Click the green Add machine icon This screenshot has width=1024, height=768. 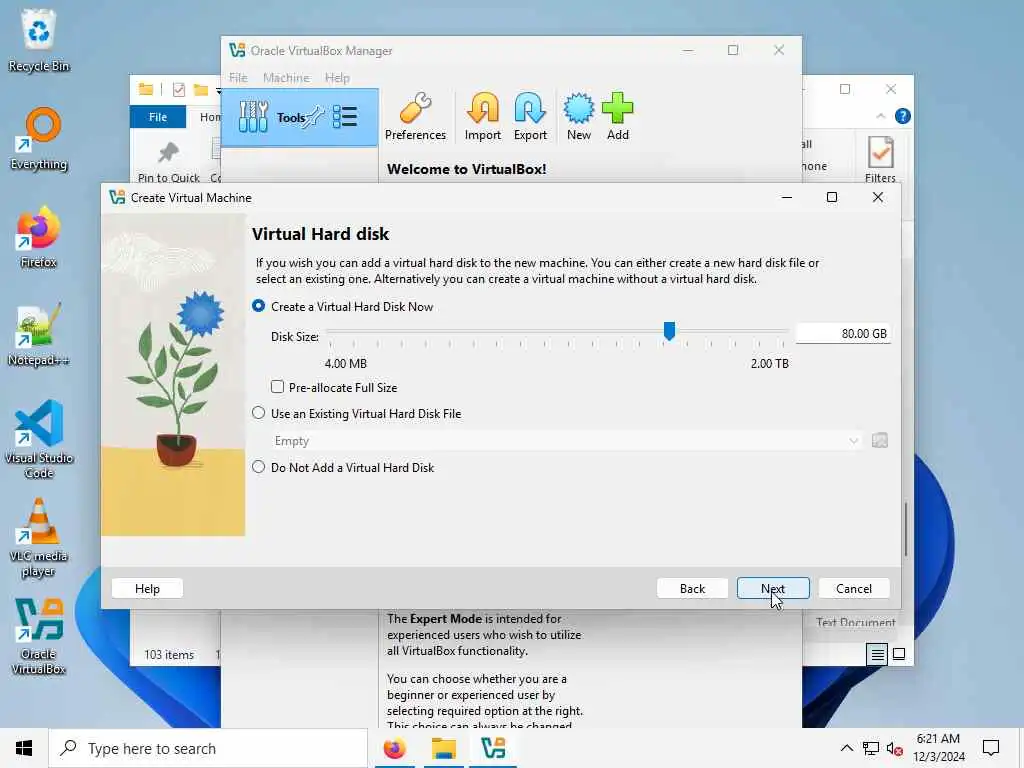[617, 117]
